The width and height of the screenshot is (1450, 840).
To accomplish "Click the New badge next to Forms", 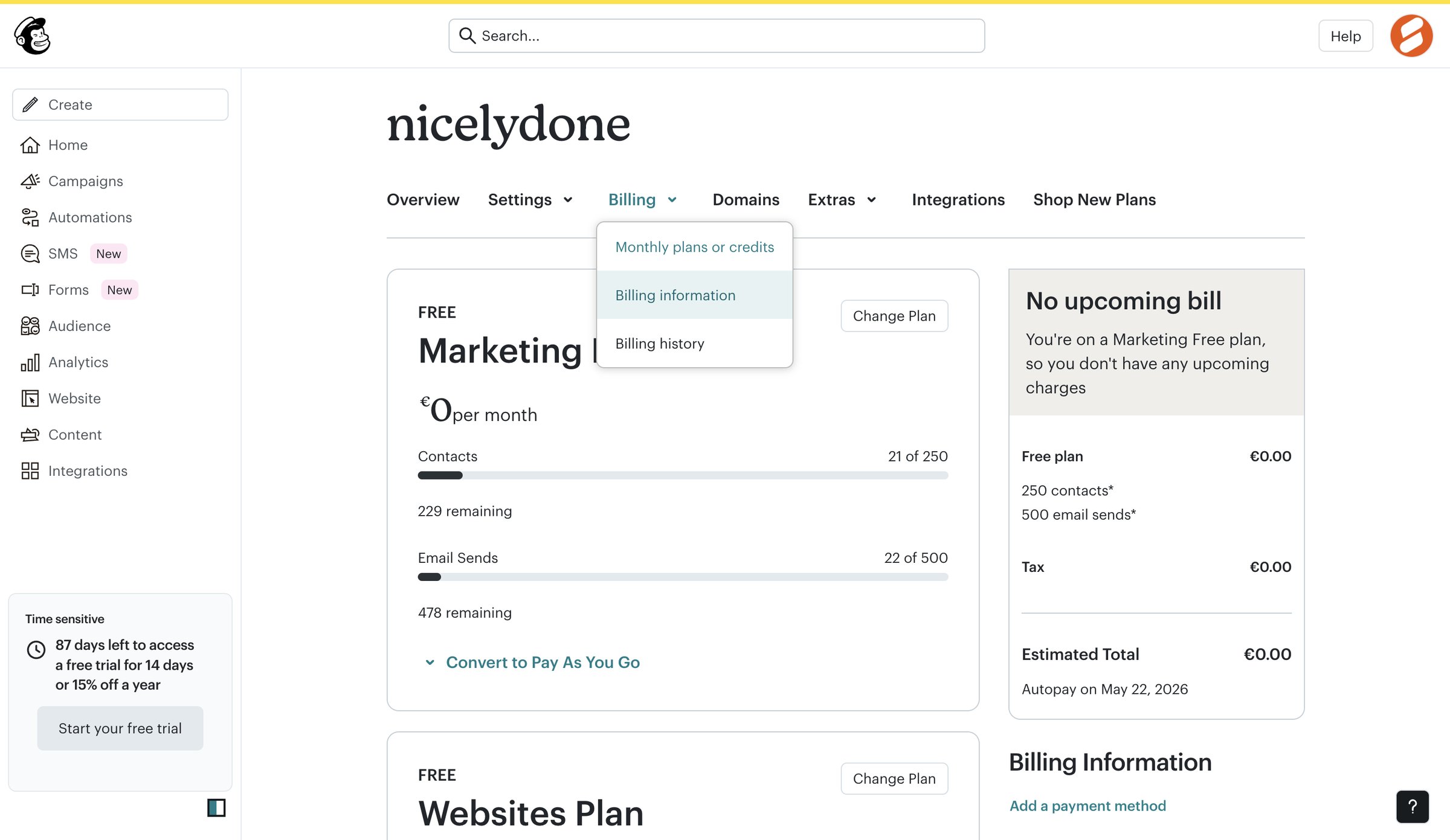I will click(120, 290).
